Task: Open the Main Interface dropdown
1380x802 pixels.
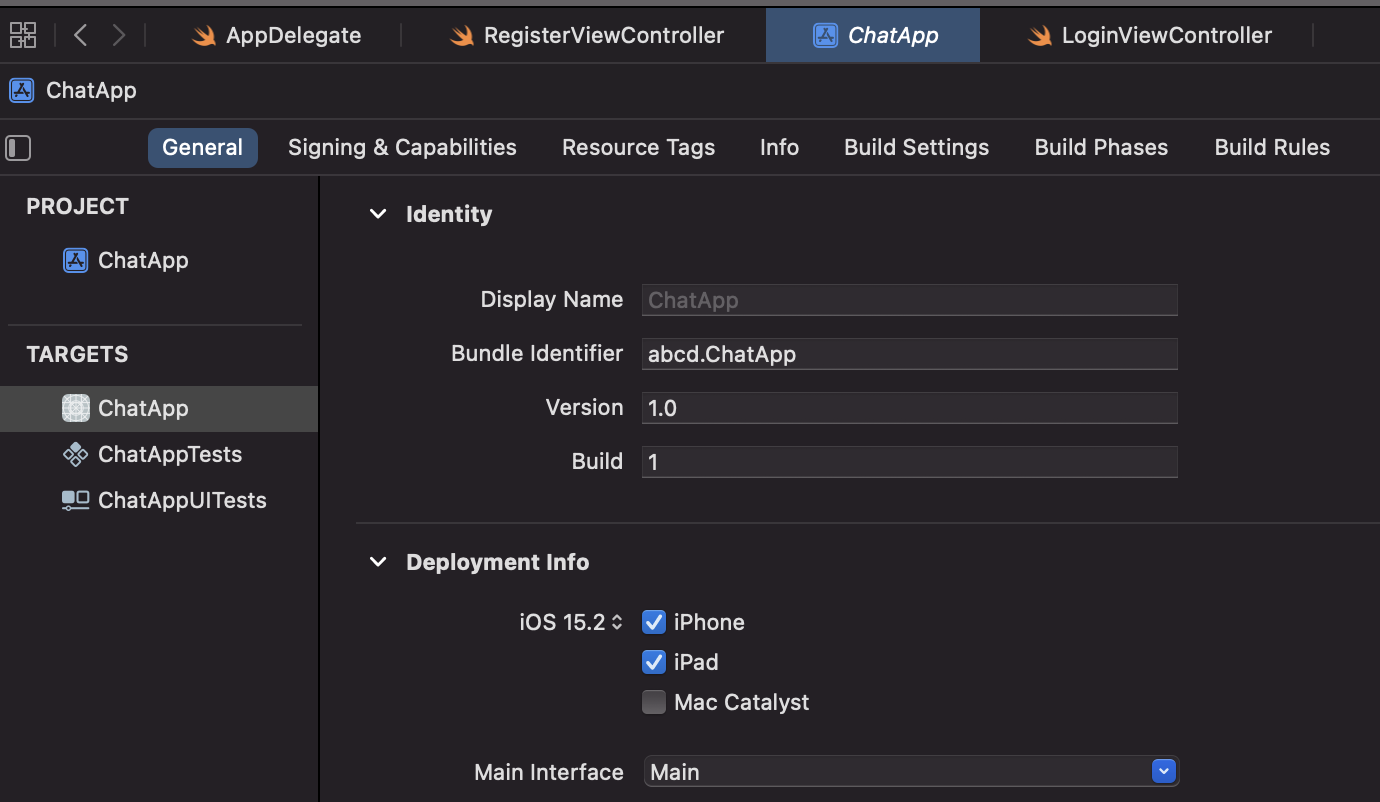Action: [1162, 772]
